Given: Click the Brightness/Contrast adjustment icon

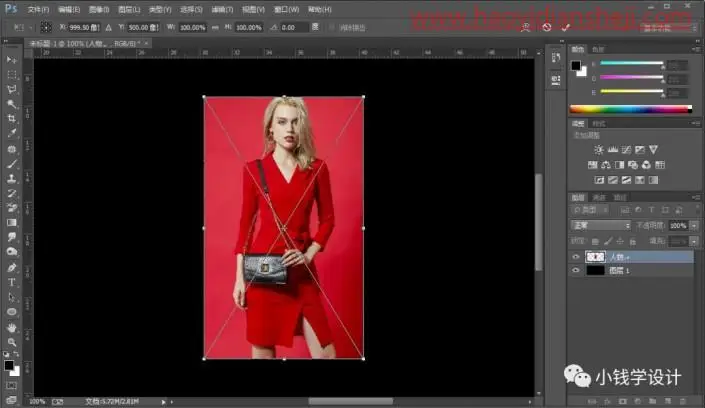Looking at the screenshot, I should 599,150.
